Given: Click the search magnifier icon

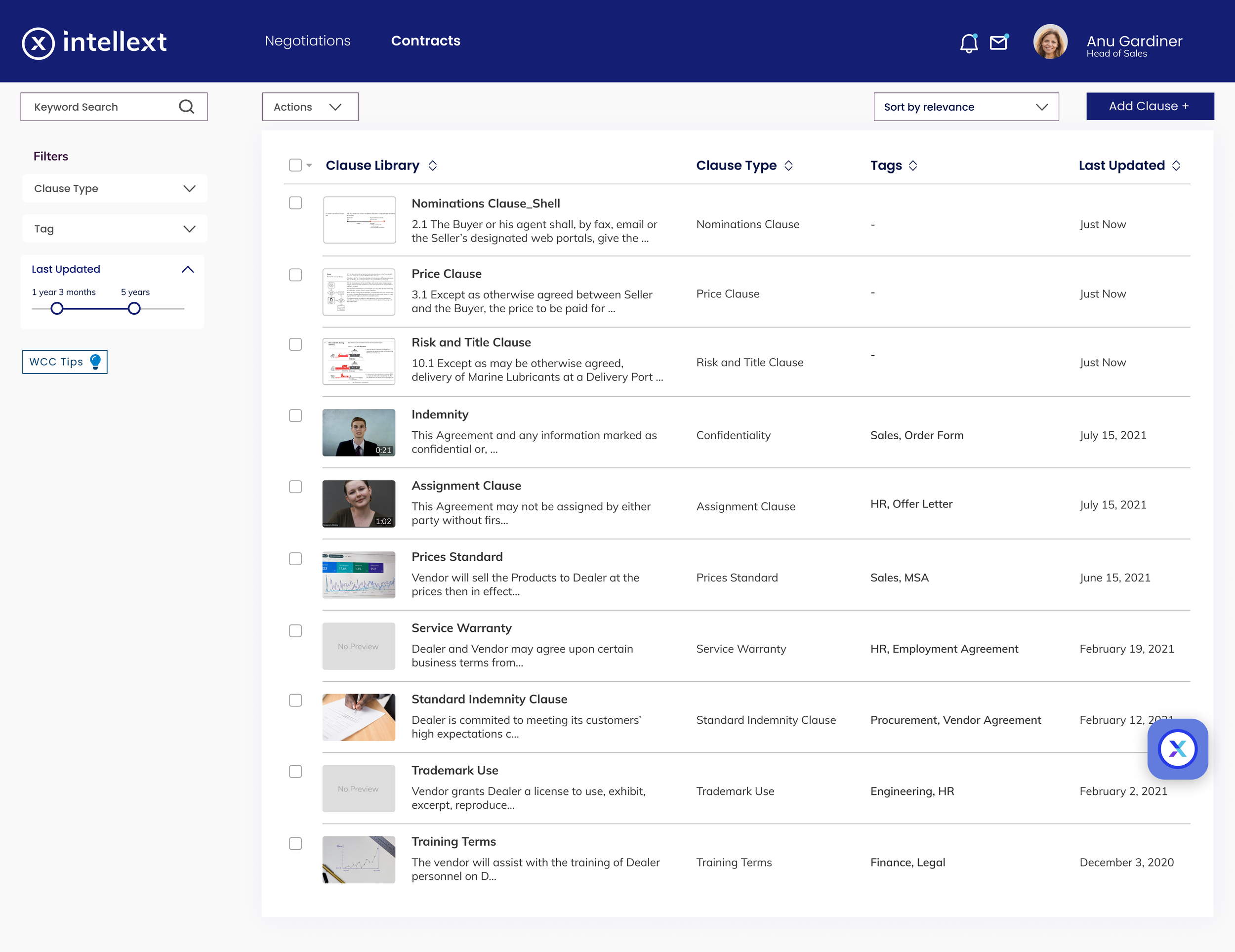Looking at the screenshot, I should pos(187,106).
